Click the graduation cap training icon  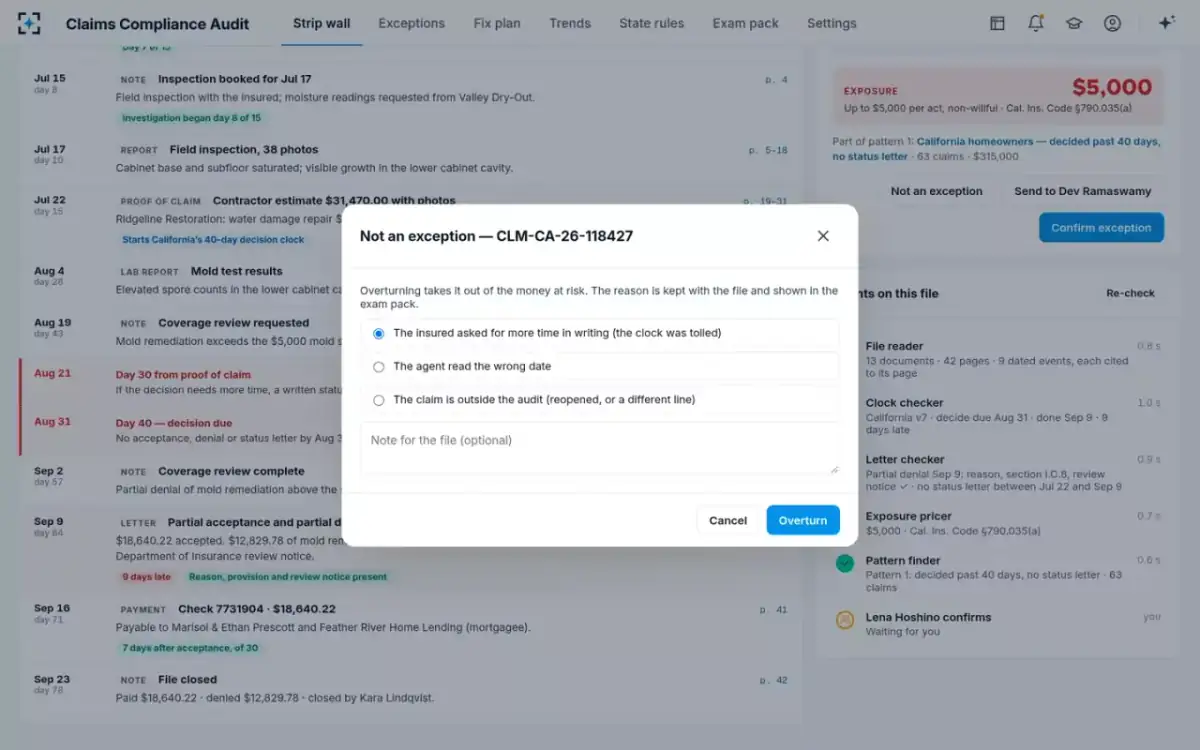click(1074, 23)
